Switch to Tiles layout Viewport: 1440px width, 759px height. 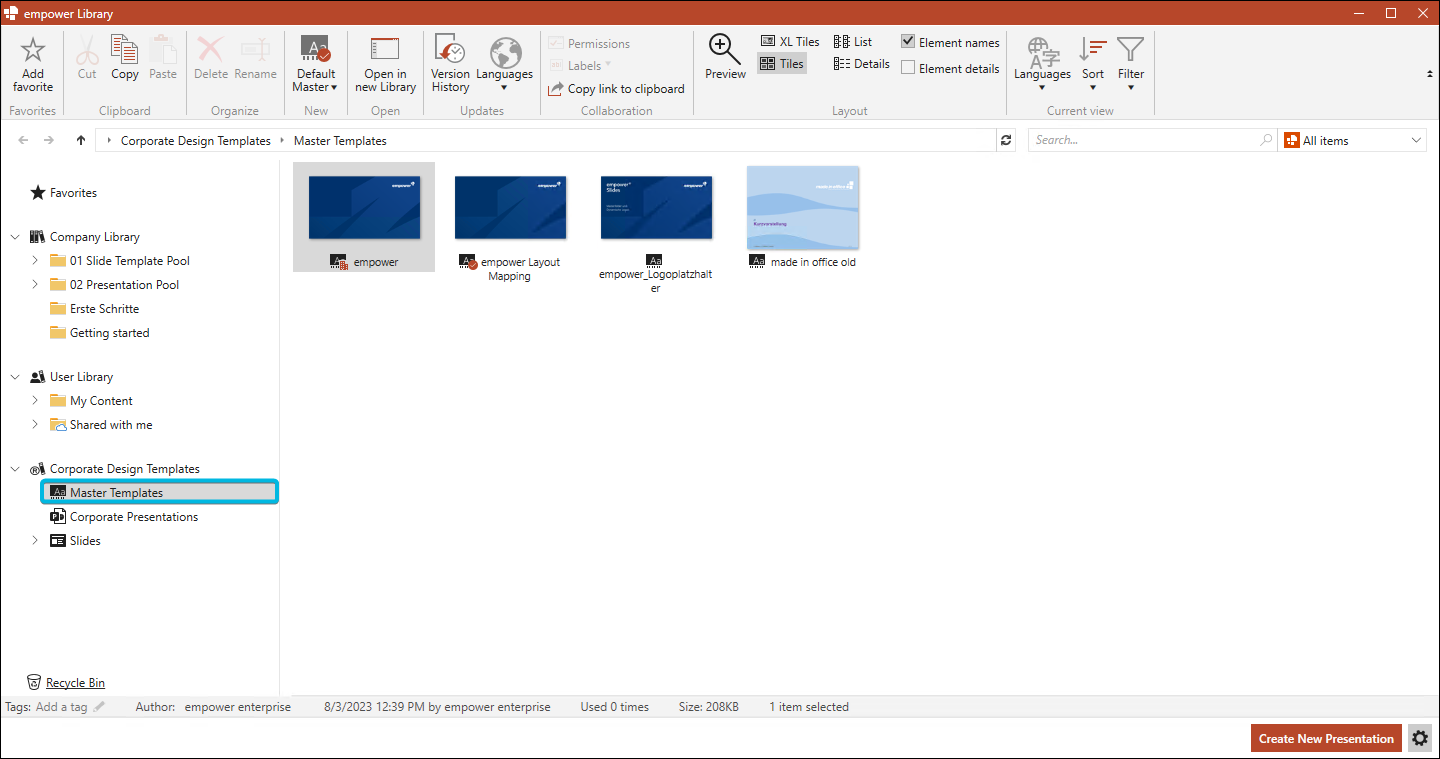point(782,64)
